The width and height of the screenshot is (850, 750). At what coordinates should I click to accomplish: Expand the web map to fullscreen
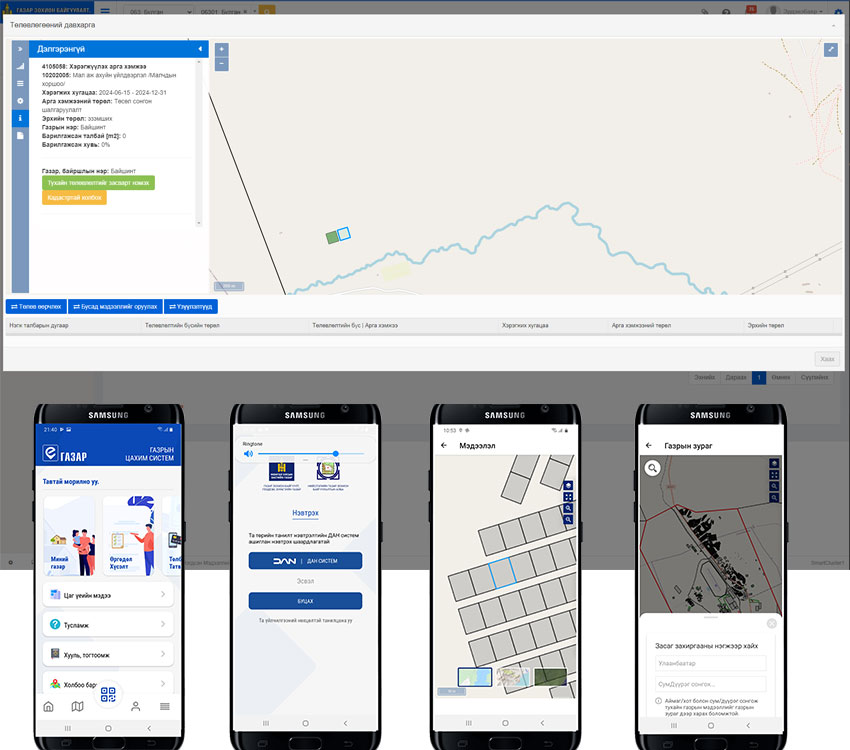[x=830, y=49]
